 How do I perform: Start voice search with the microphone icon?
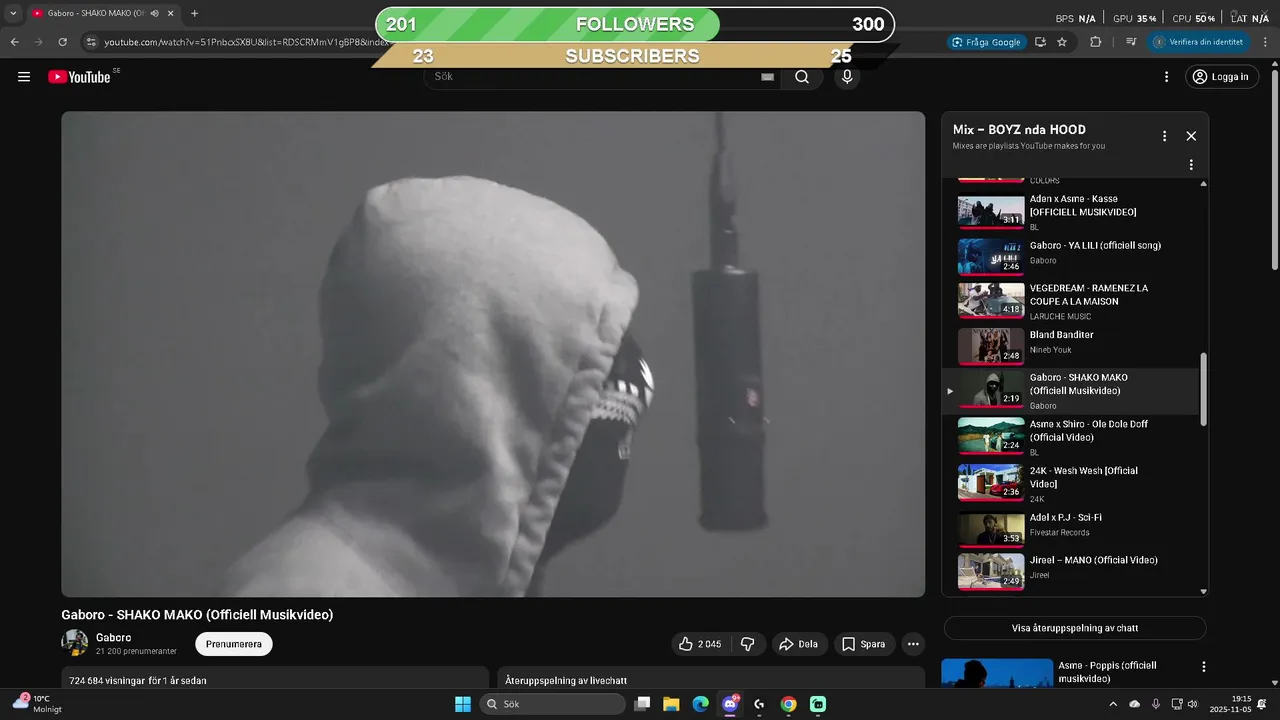click(847, 77)
